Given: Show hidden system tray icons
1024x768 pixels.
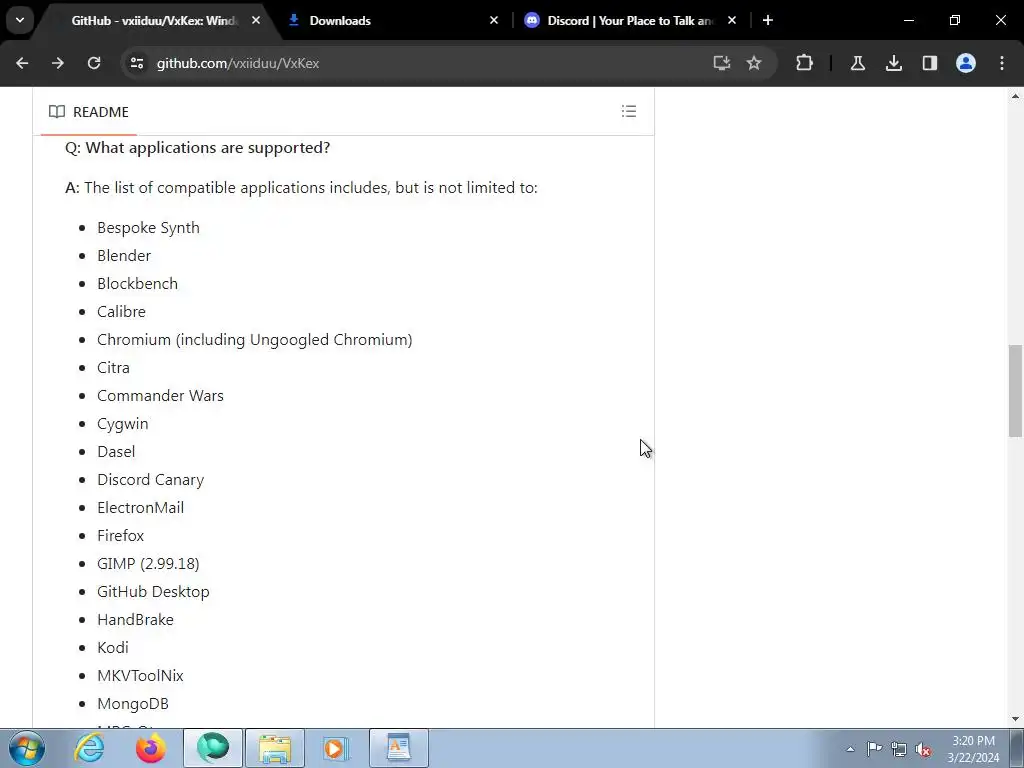Looking at the screenshot, I should tap(850, 749).
